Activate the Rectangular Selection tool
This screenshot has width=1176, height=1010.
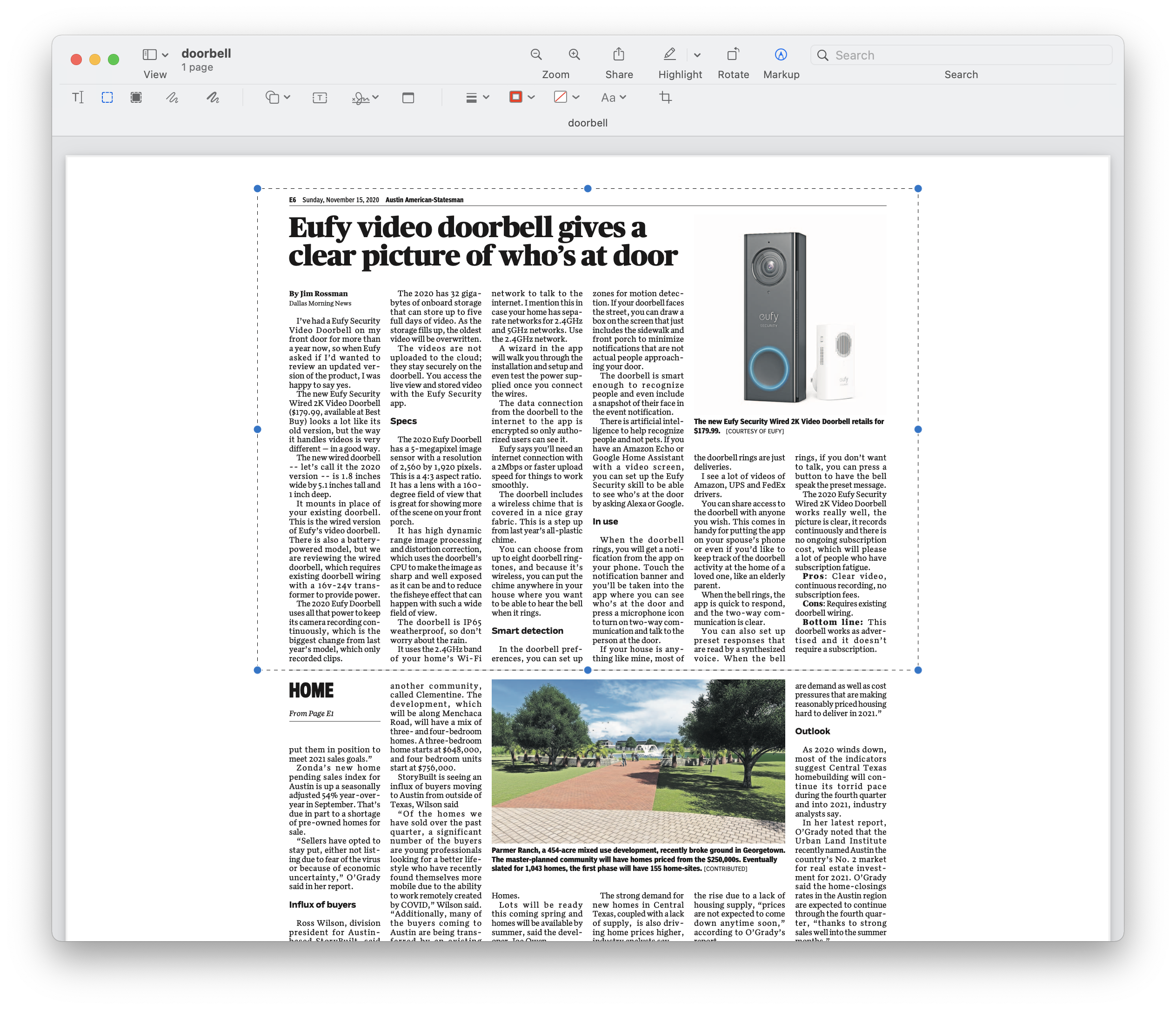[107, 98]
